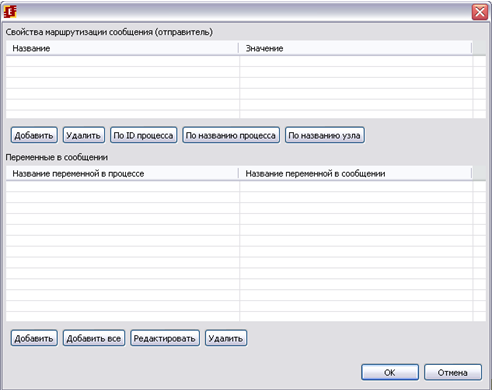Image resolution: width=492 pixels, height=390 pixels.
Task: Click Название переменной в процессе column header
Action: [x=122, y=174]
